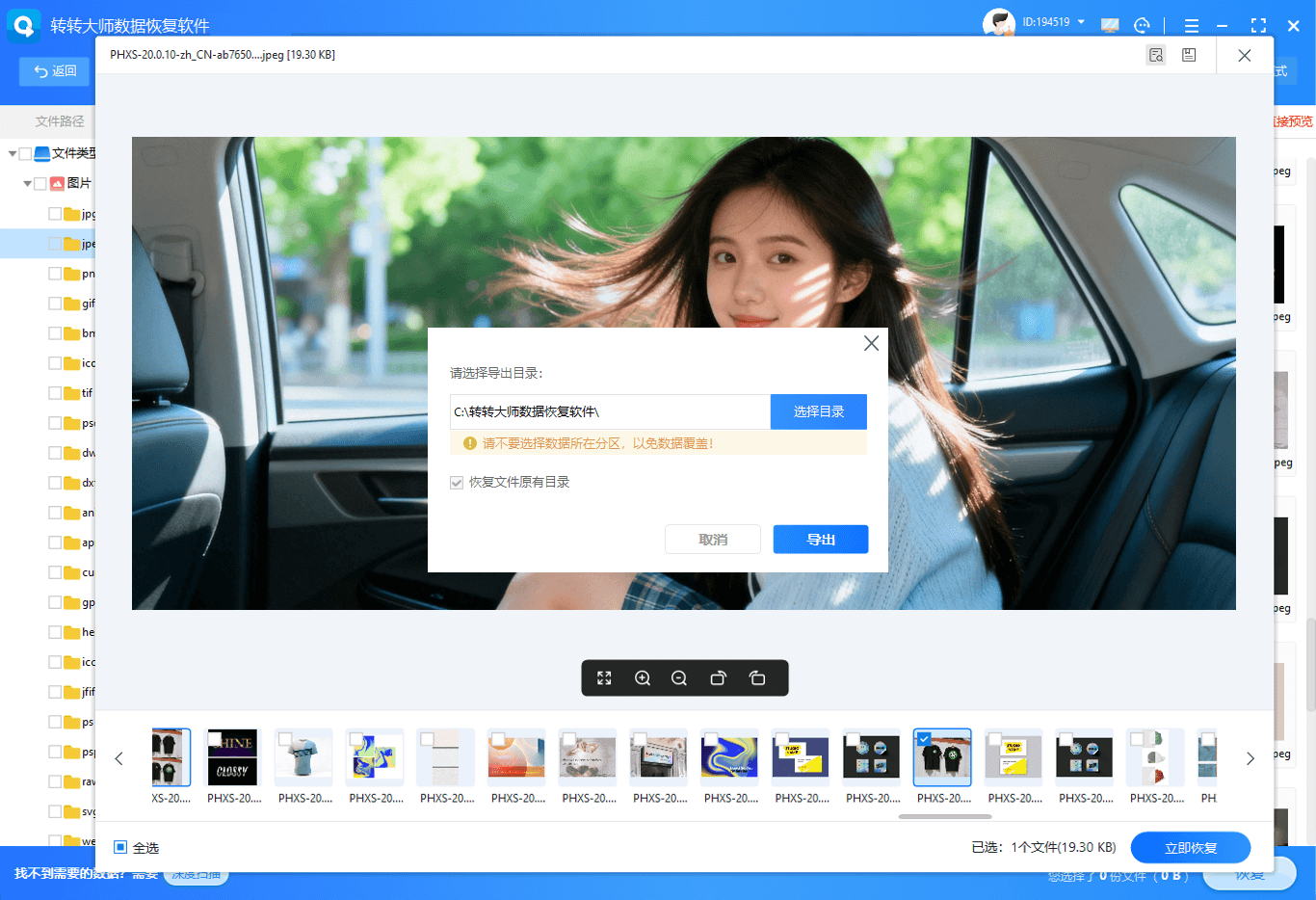Enable the 全选 select-all checkbox
The height and width of the screenshot is (900, 1316).
[x=120, y=848]
